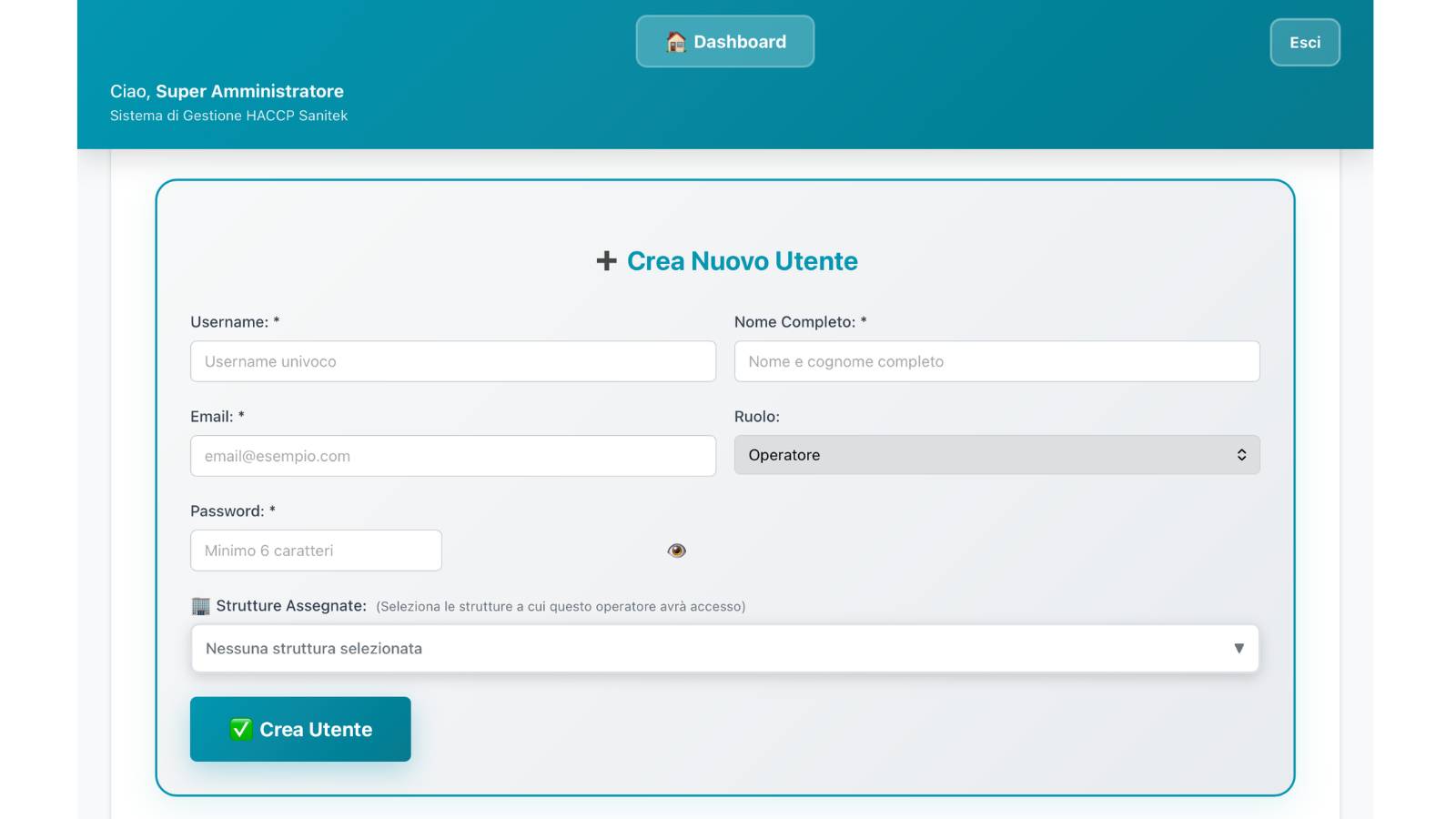Open the role dropdown showing Operatore

pyautogui.click(x=996, y=454)
